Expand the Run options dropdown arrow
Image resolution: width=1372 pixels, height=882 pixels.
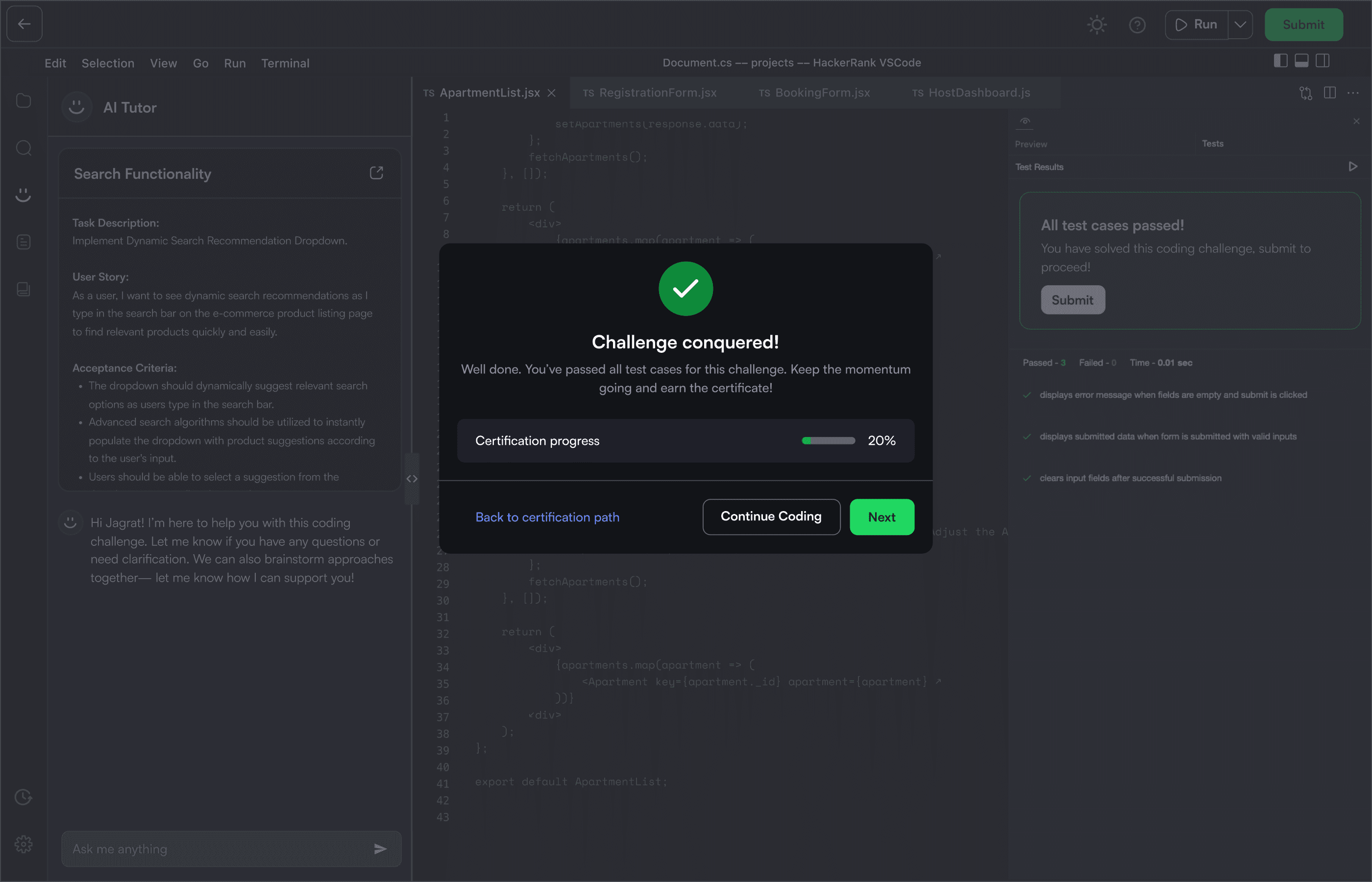1240,24
